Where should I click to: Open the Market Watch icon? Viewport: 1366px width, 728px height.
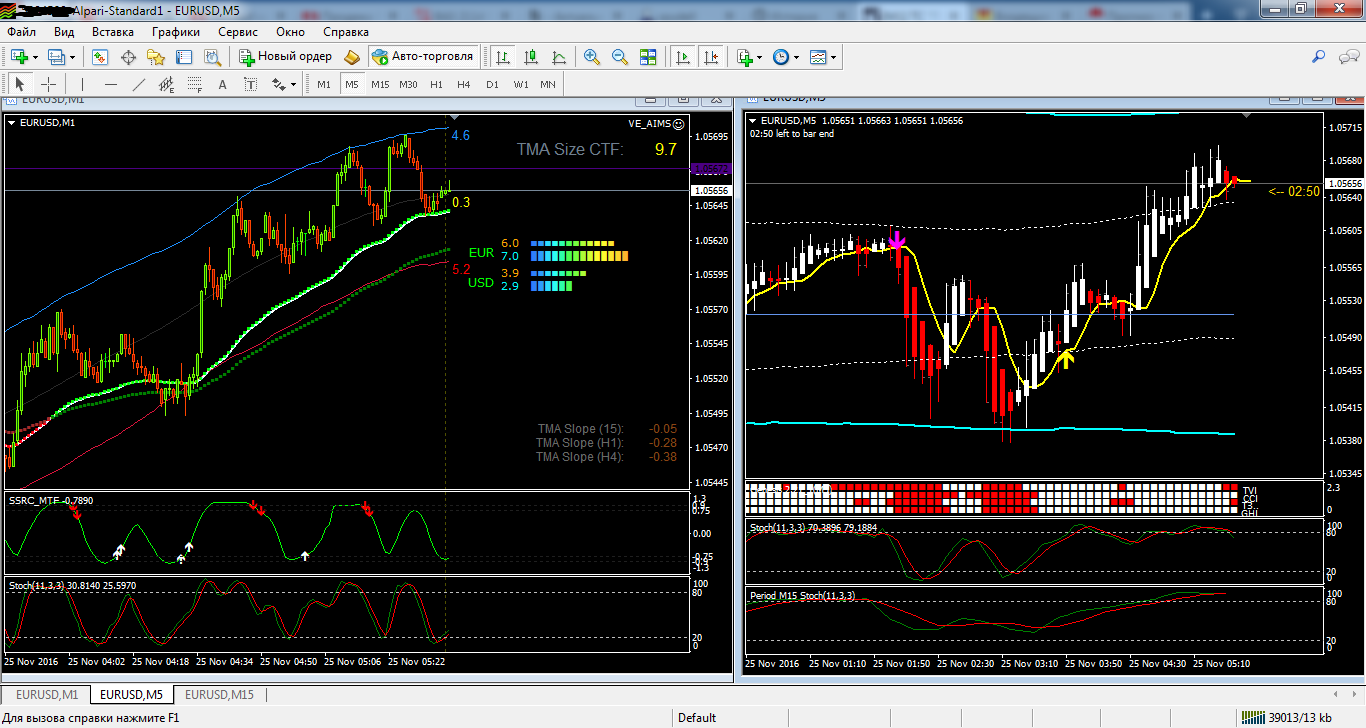point(100,57)
